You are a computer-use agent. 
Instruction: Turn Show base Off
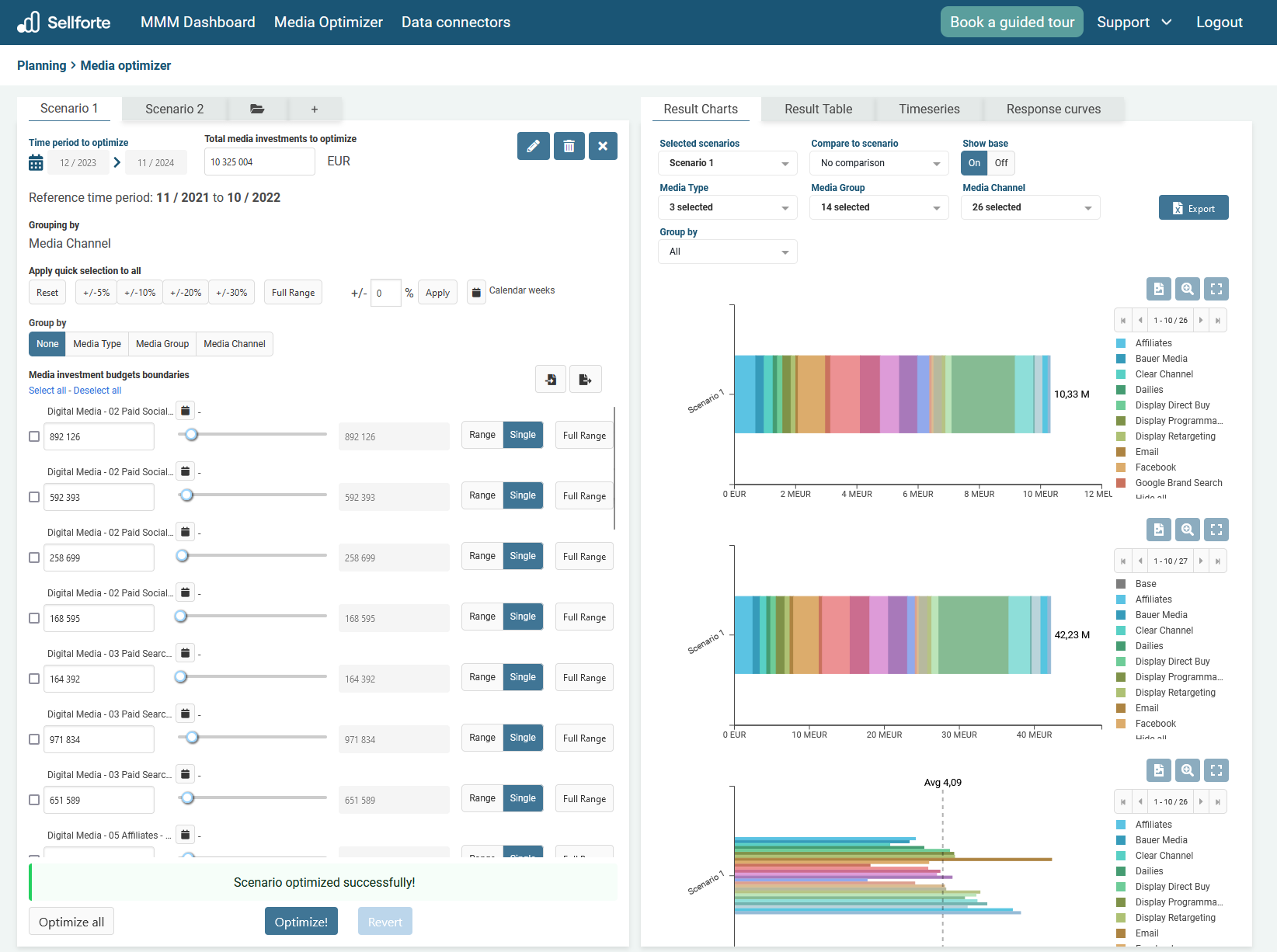point(1000,163)
